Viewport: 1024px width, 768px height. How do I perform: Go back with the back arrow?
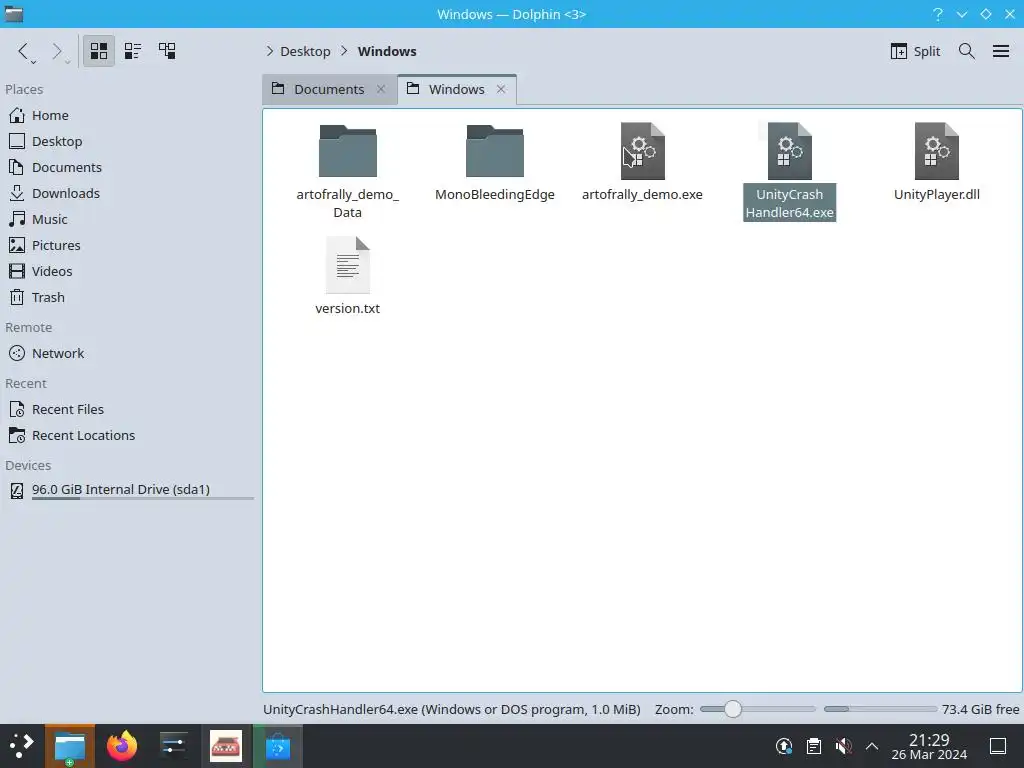point(23,51)
